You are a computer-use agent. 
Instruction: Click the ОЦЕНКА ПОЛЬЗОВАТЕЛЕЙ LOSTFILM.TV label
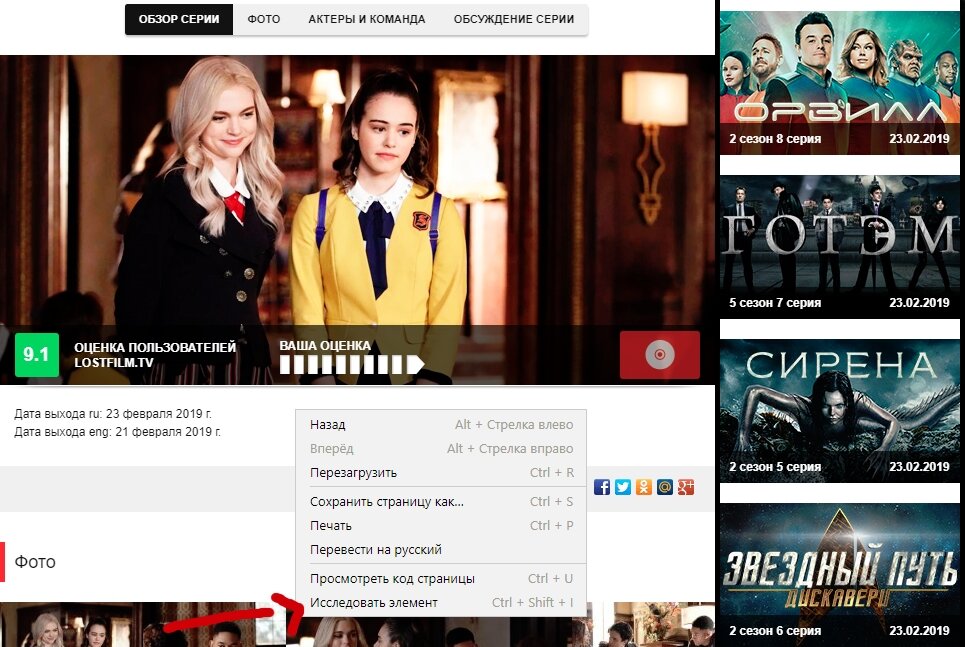(154, 355)
